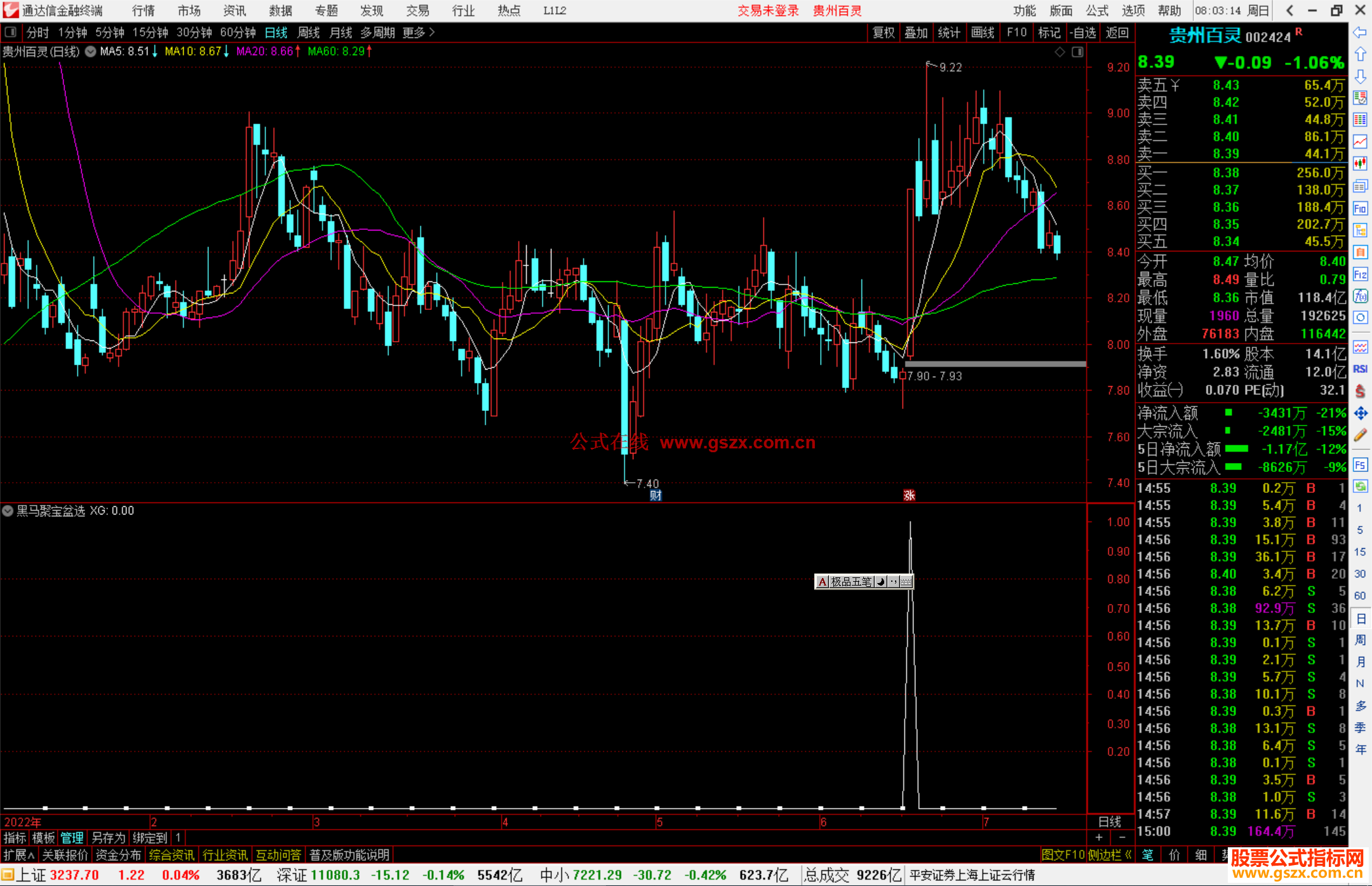Image resolution: width=1372 pixels, height=886 pixels.
Task: Toggle the 复权 price adjustment button
Action: 884,32
